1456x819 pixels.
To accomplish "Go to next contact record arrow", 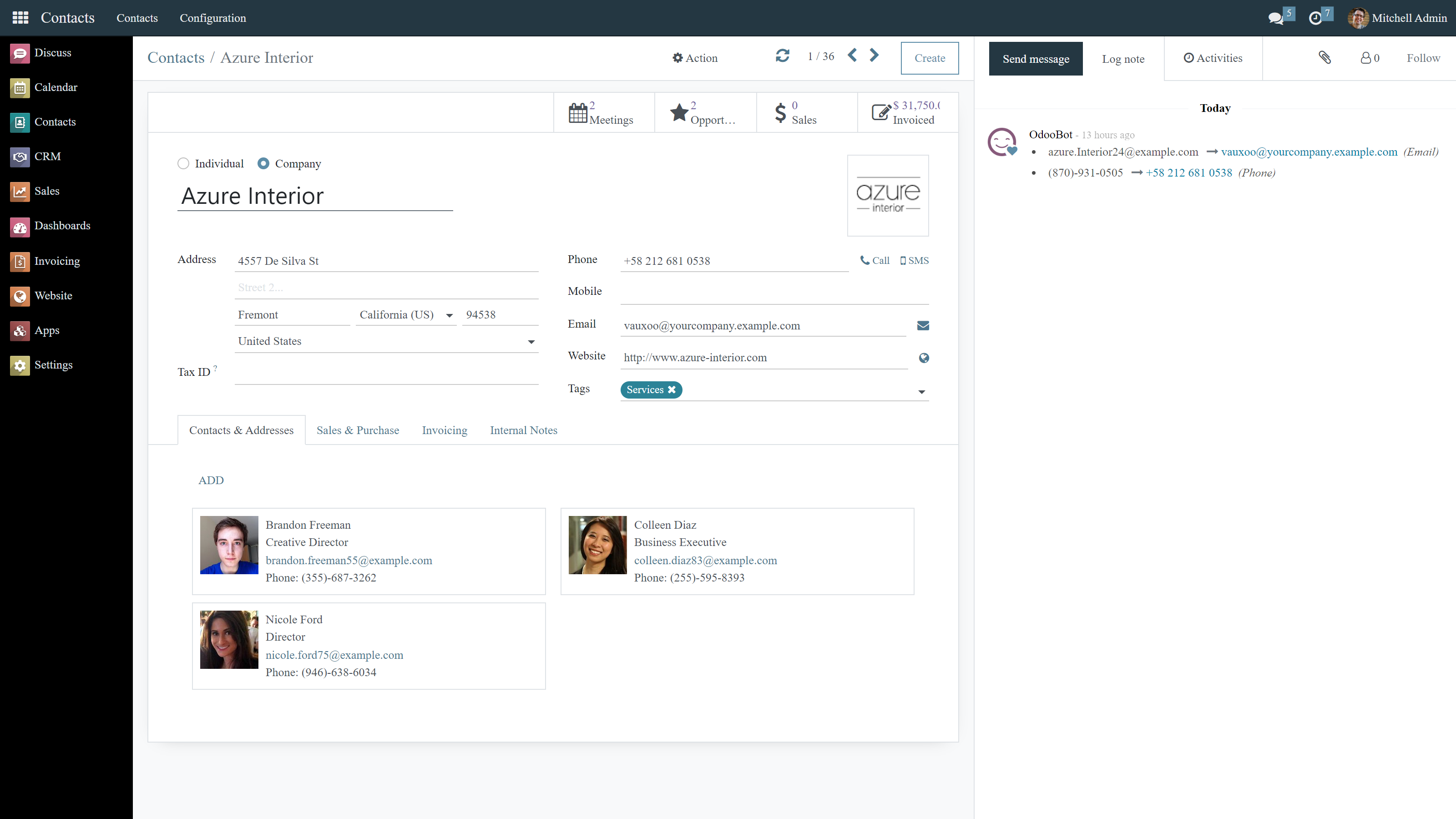I will (874, 56).
